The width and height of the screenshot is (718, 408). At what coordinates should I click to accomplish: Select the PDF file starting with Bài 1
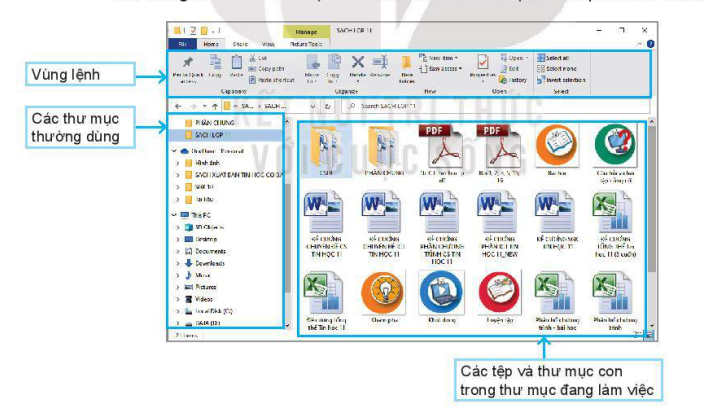pyautogui.click(x=499, y=153)
